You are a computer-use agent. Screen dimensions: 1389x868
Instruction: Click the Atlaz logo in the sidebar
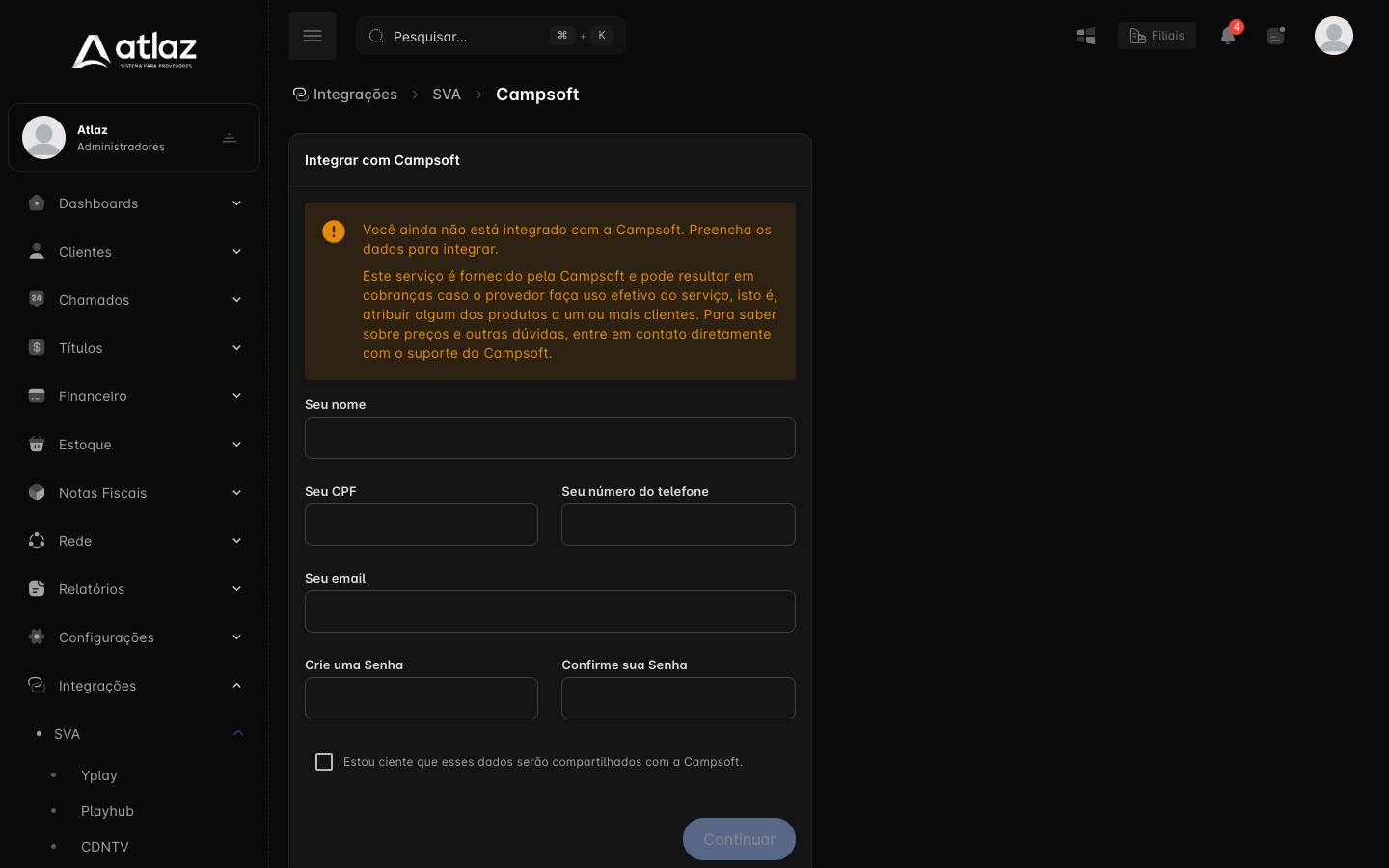point(134,51)
